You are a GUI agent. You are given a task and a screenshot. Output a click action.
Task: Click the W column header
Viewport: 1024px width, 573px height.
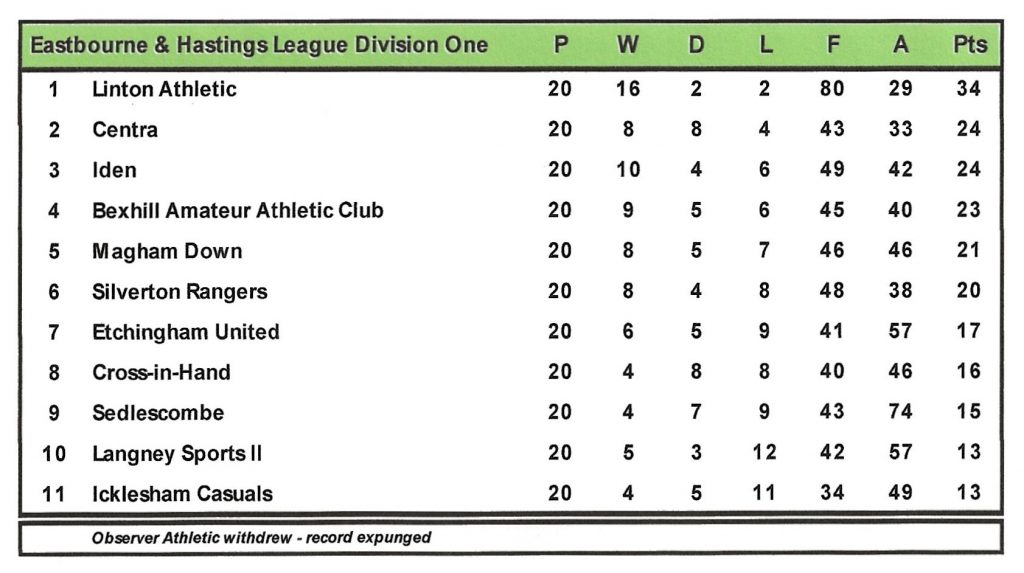coord(627,45)
